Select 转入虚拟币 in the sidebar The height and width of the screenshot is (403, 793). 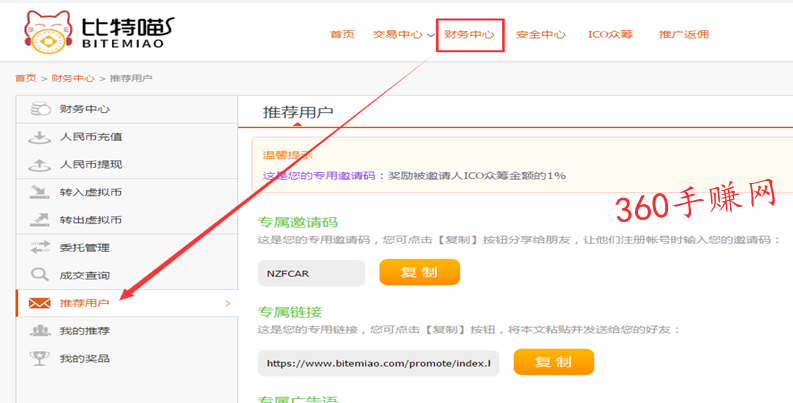point(127,192)
